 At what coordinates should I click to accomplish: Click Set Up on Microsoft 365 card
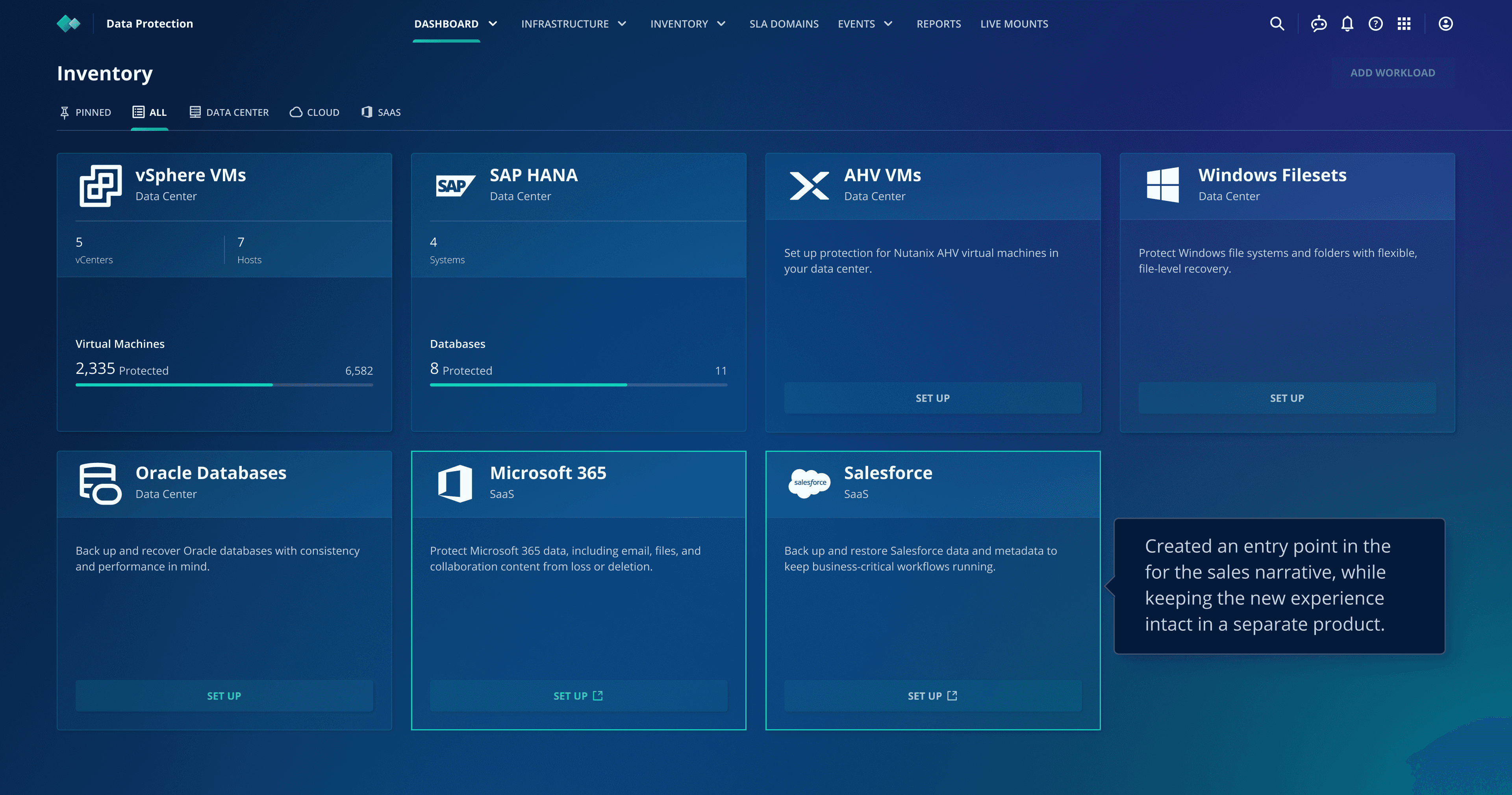click(x=578, y=696)
